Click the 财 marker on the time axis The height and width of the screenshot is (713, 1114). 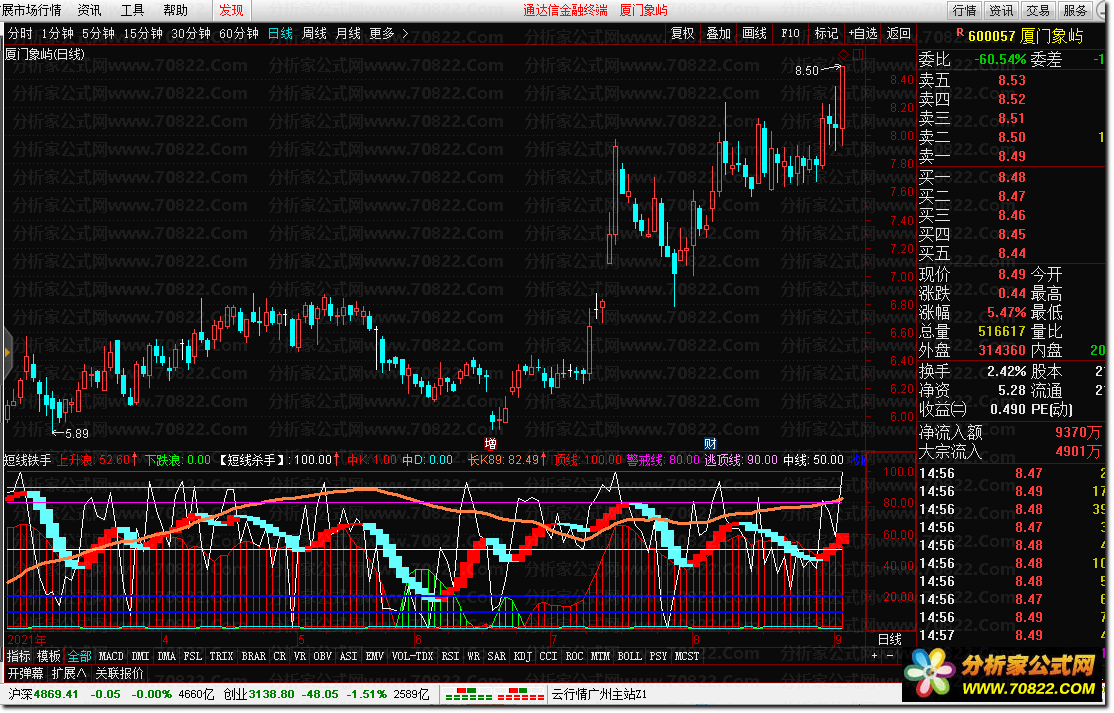click(710, 444)
